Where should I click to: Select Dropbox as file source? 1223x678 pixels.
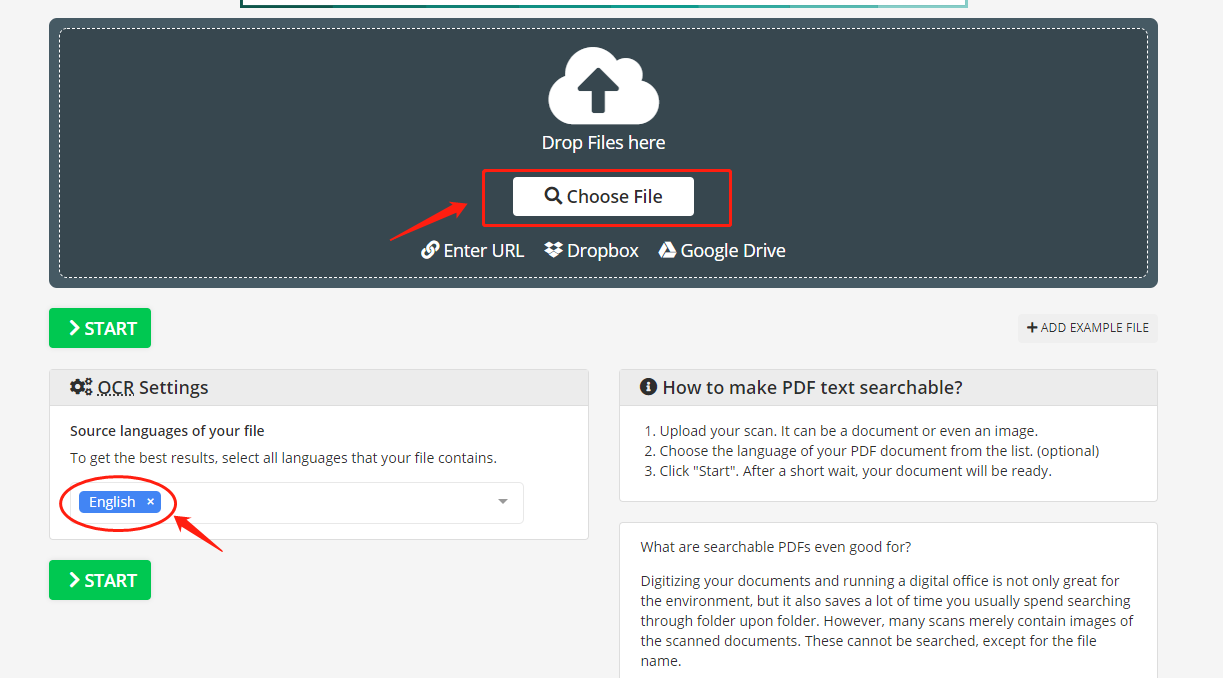591,250
